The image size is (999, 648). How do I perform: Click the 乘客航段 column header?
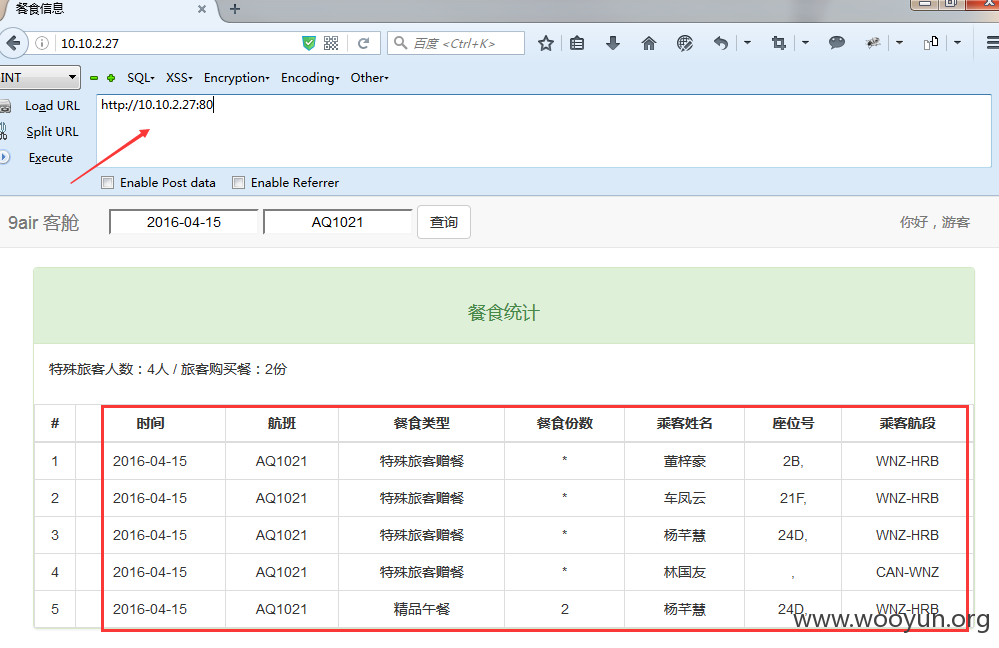click(x=907, y=423)
